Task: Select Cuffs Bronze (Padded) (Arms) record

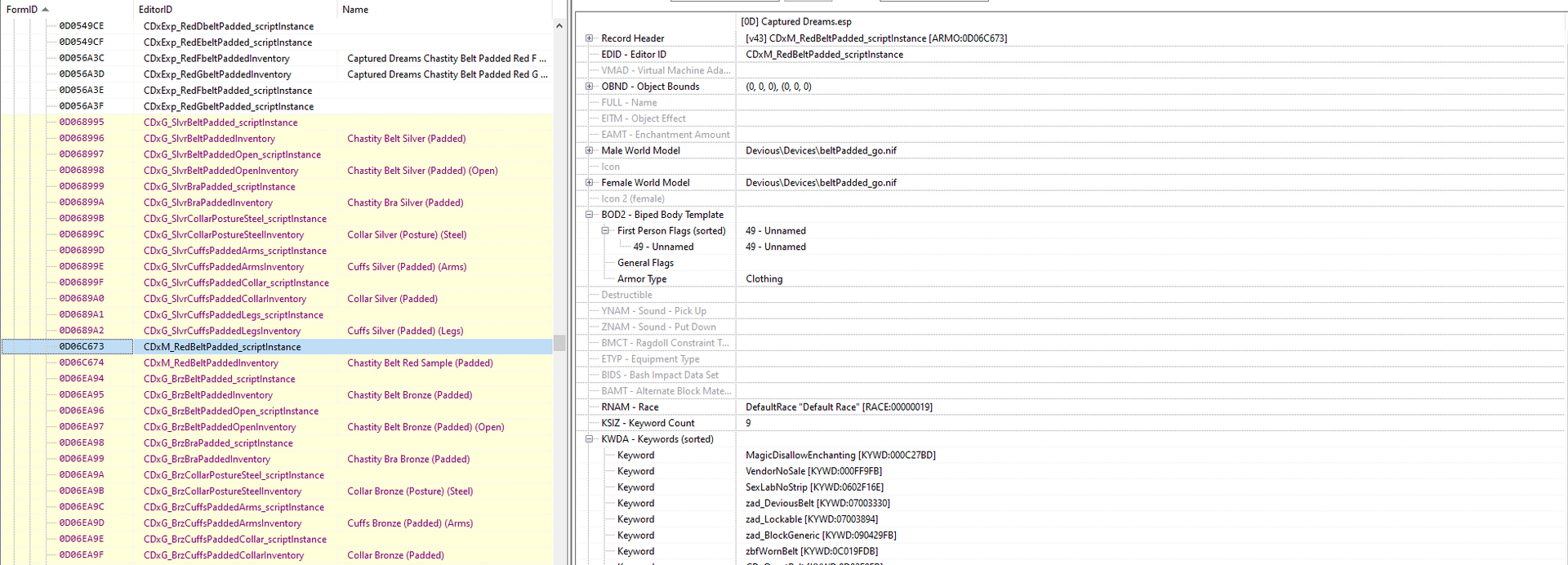Action: pos(277,523)
